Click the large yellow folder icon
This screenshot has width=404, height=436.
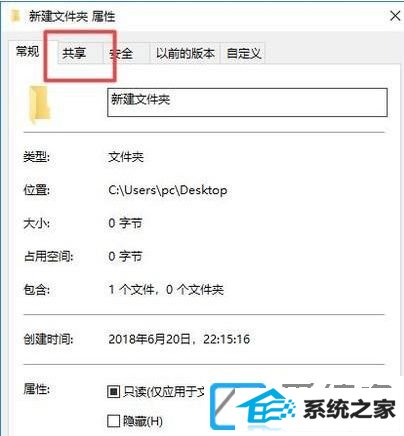(39, 104)
